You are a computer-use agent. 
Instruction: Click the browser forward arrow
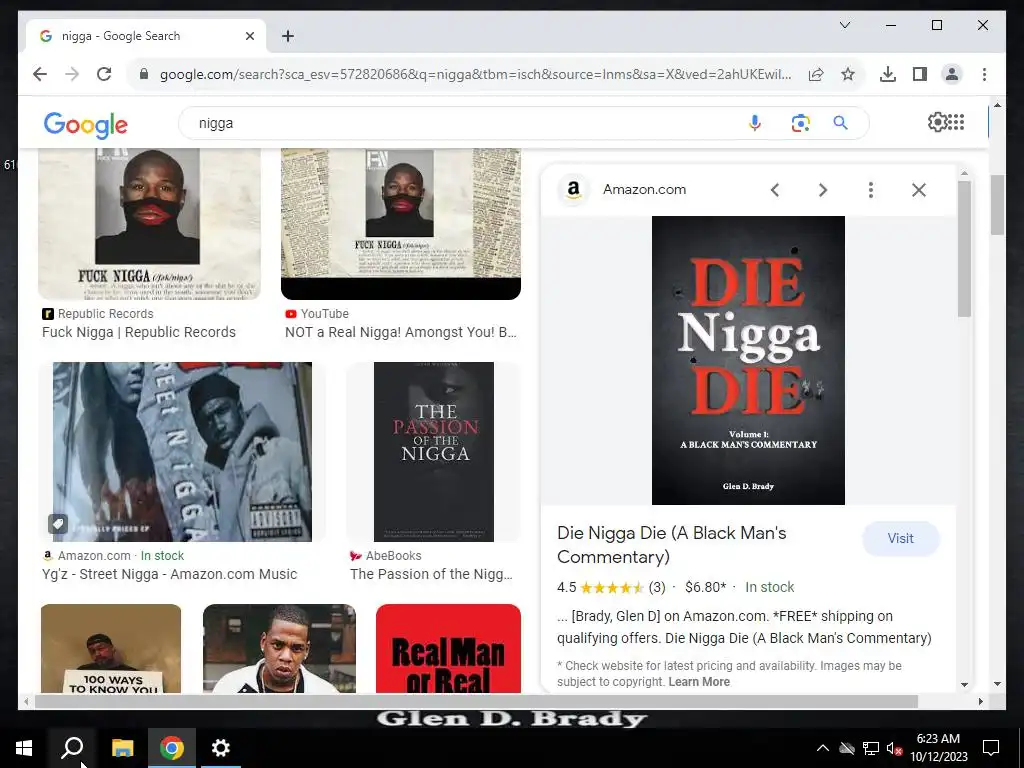[x=72, y=74]
